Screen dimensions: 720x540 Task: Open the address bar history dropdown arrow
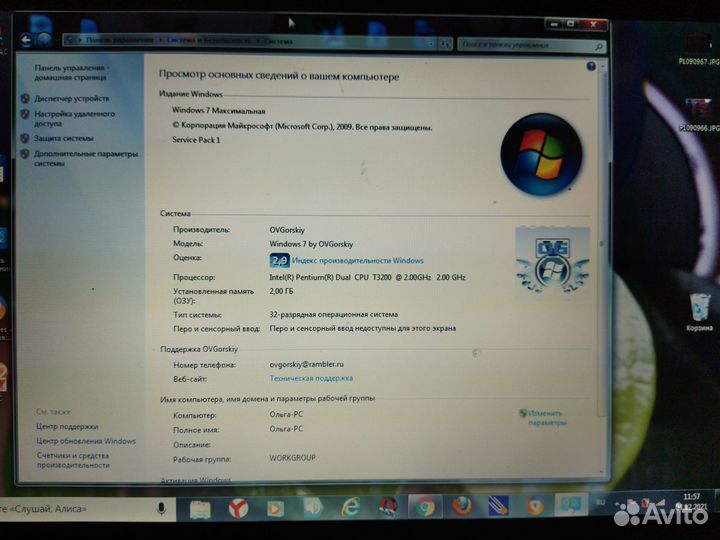431,44
